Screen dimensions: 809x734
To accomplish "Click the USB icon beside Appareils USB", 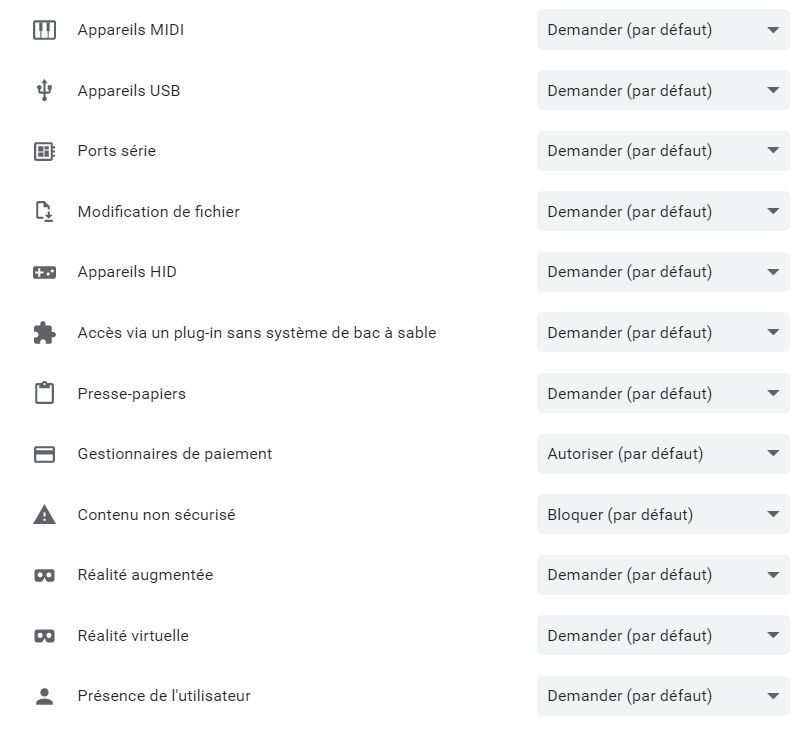I will (44, 91).
